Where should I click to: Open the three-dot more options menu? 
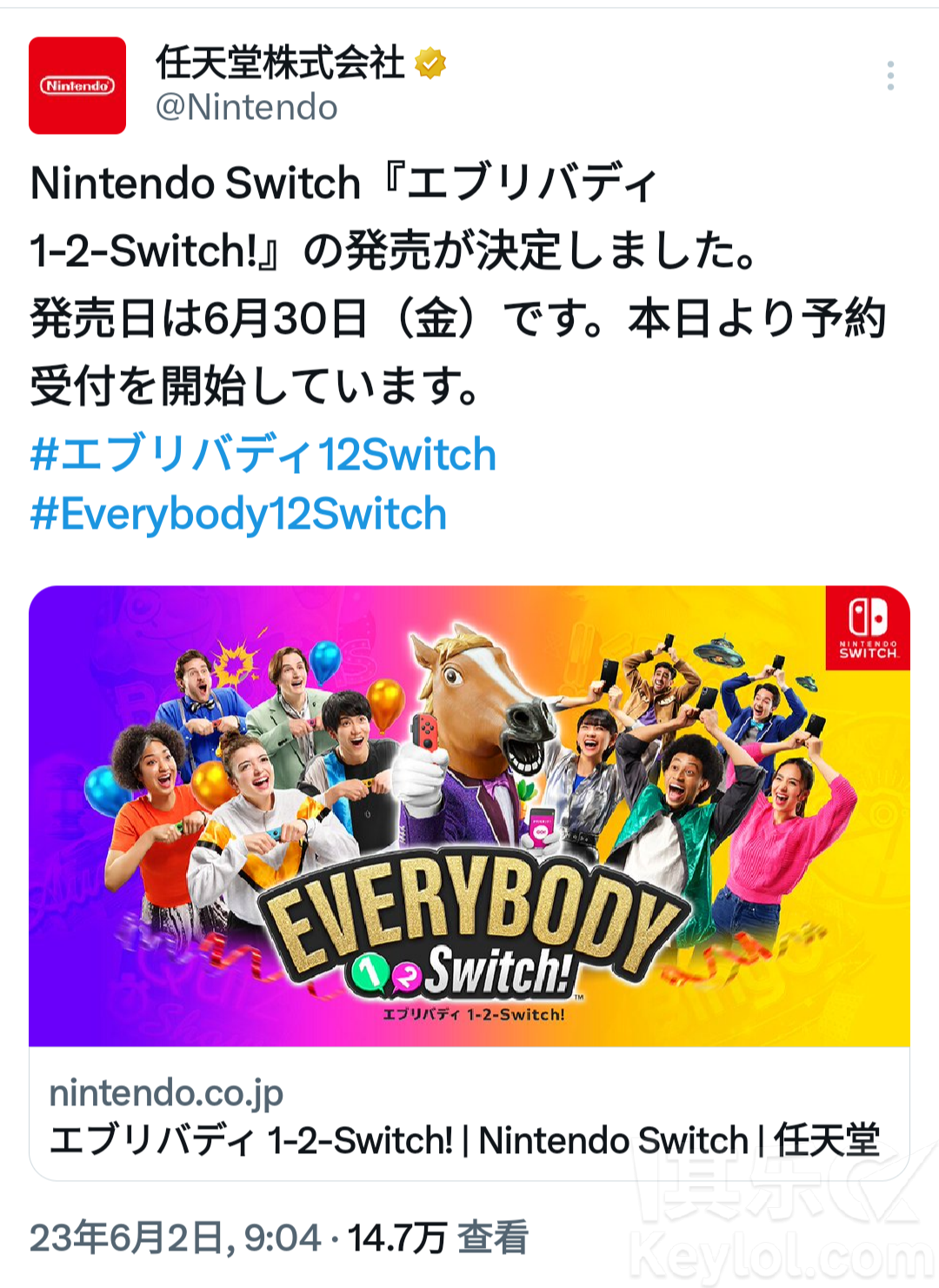coord(890,76)
